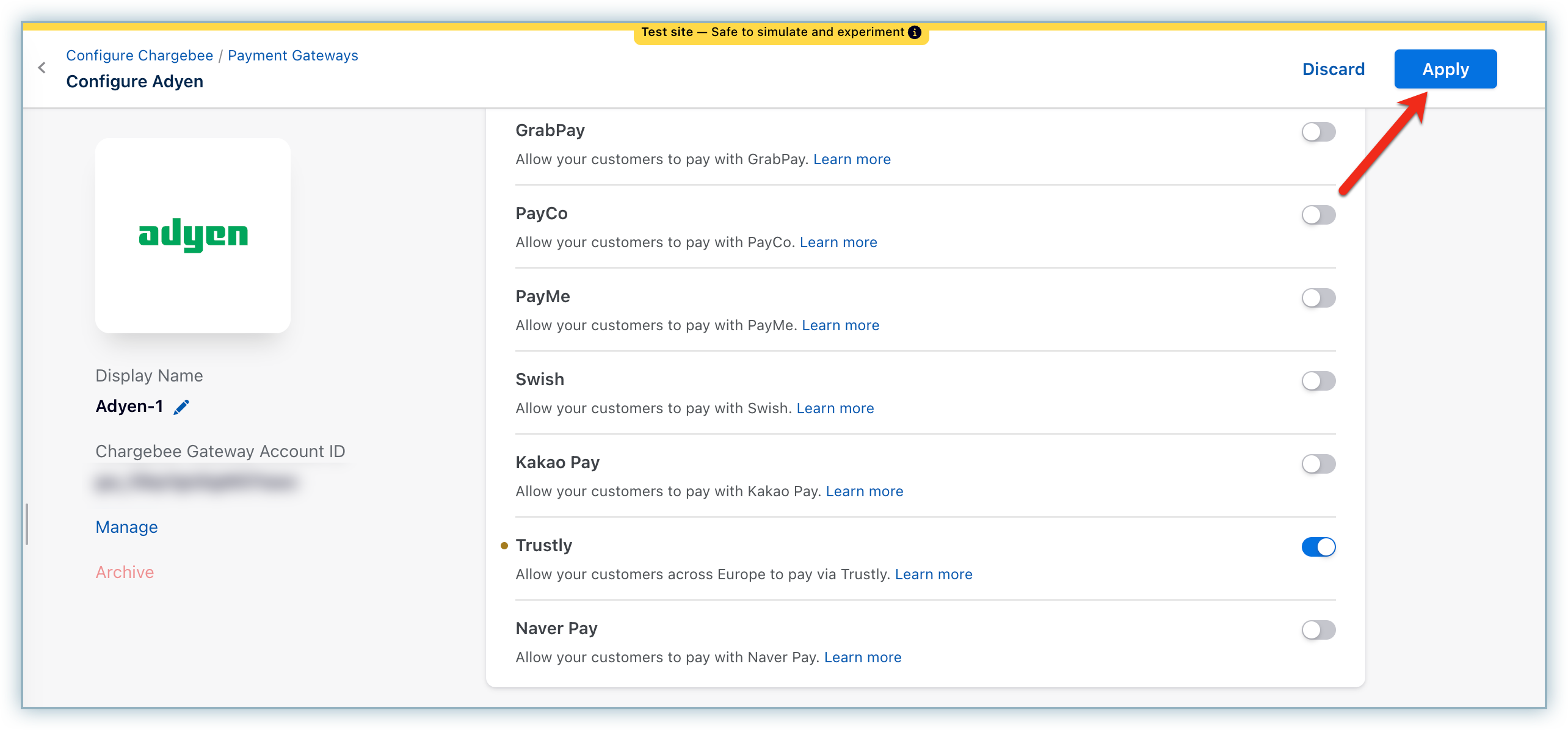Open Naver Pay Learn more link
Image resolution: width=1568 pixels, height=730 pixels.
[863, 657]
